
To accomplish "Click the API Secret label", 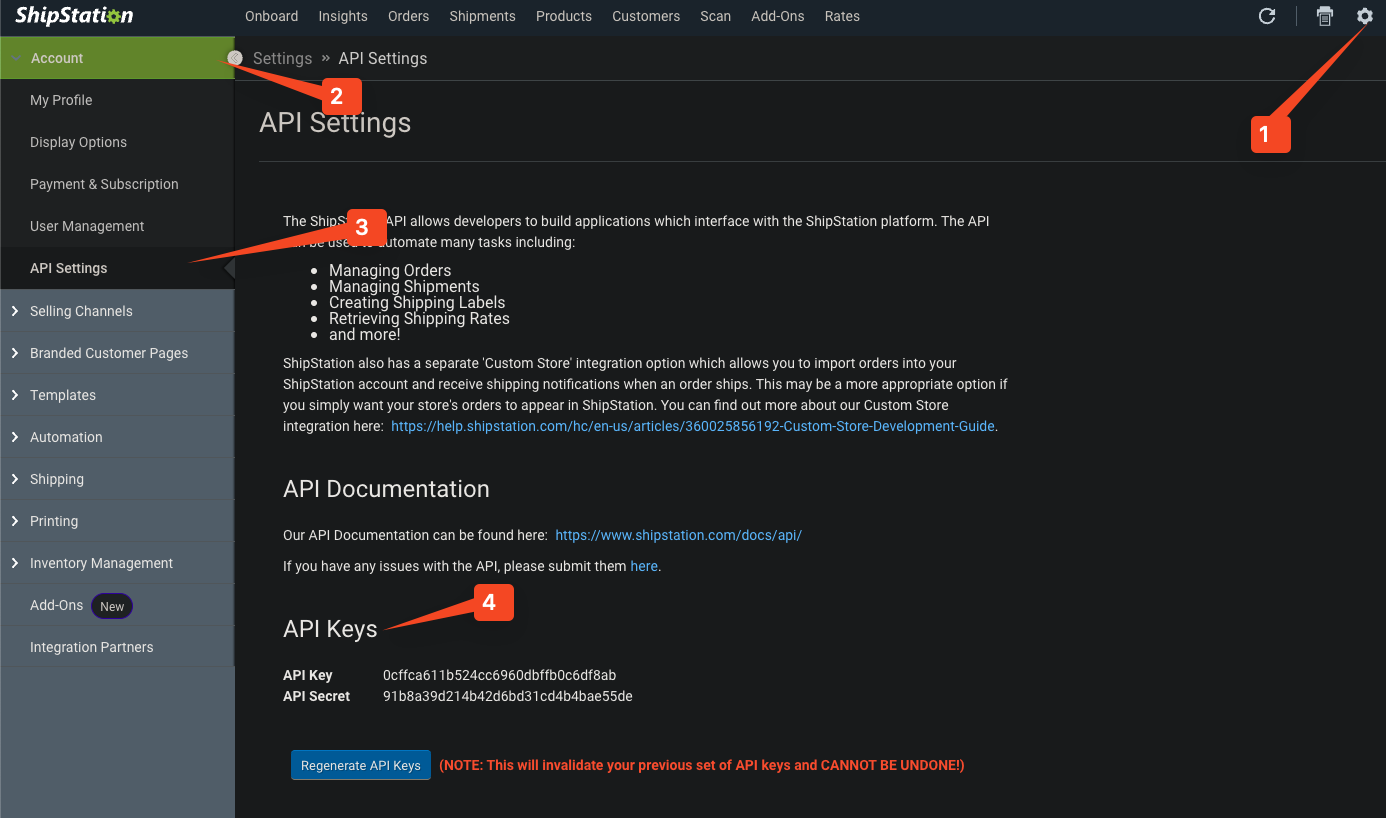I will [317, 696].
